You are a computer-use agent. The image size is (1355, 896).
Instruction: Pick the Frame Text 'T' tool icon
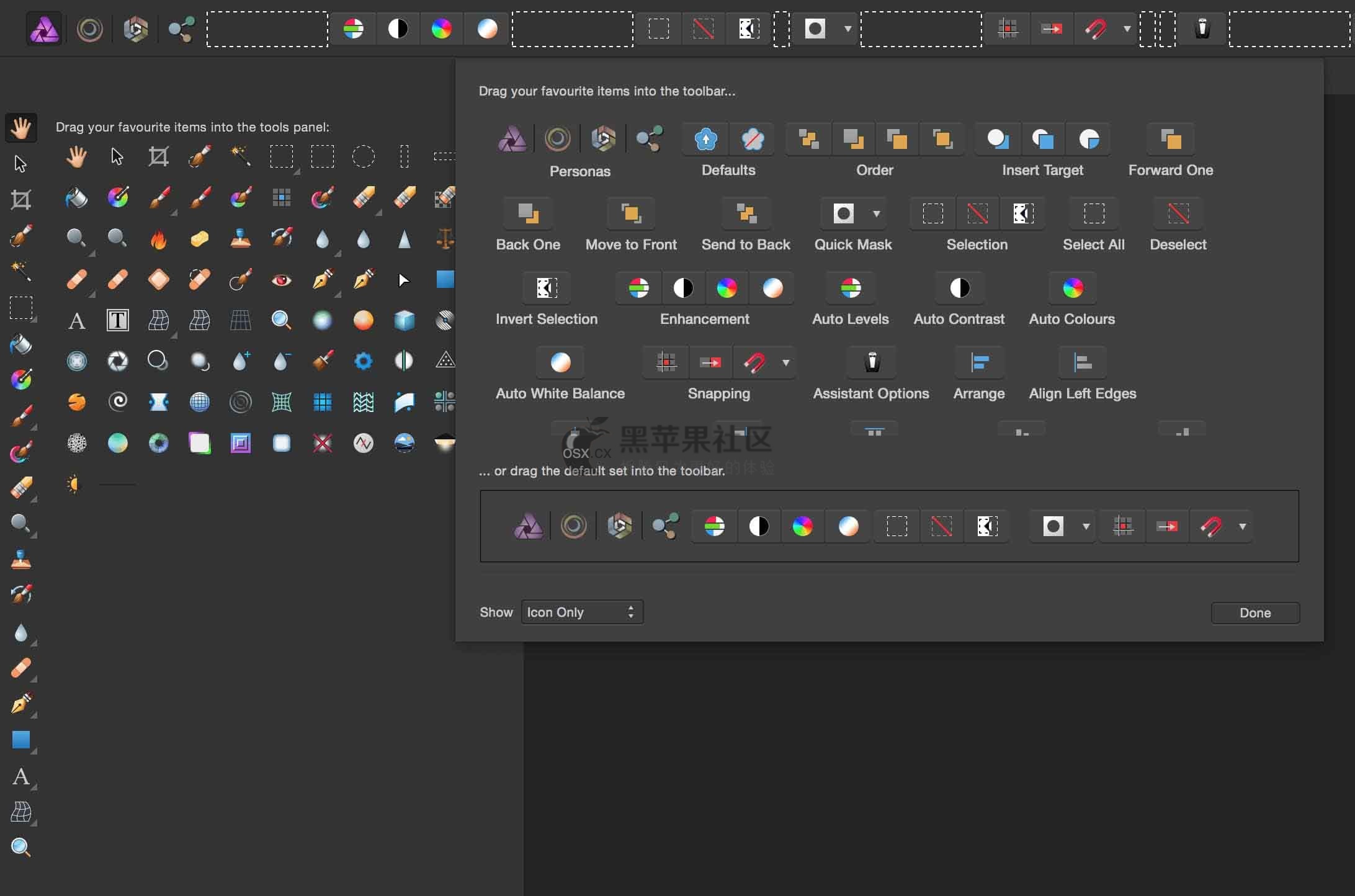tap(117, 321)
